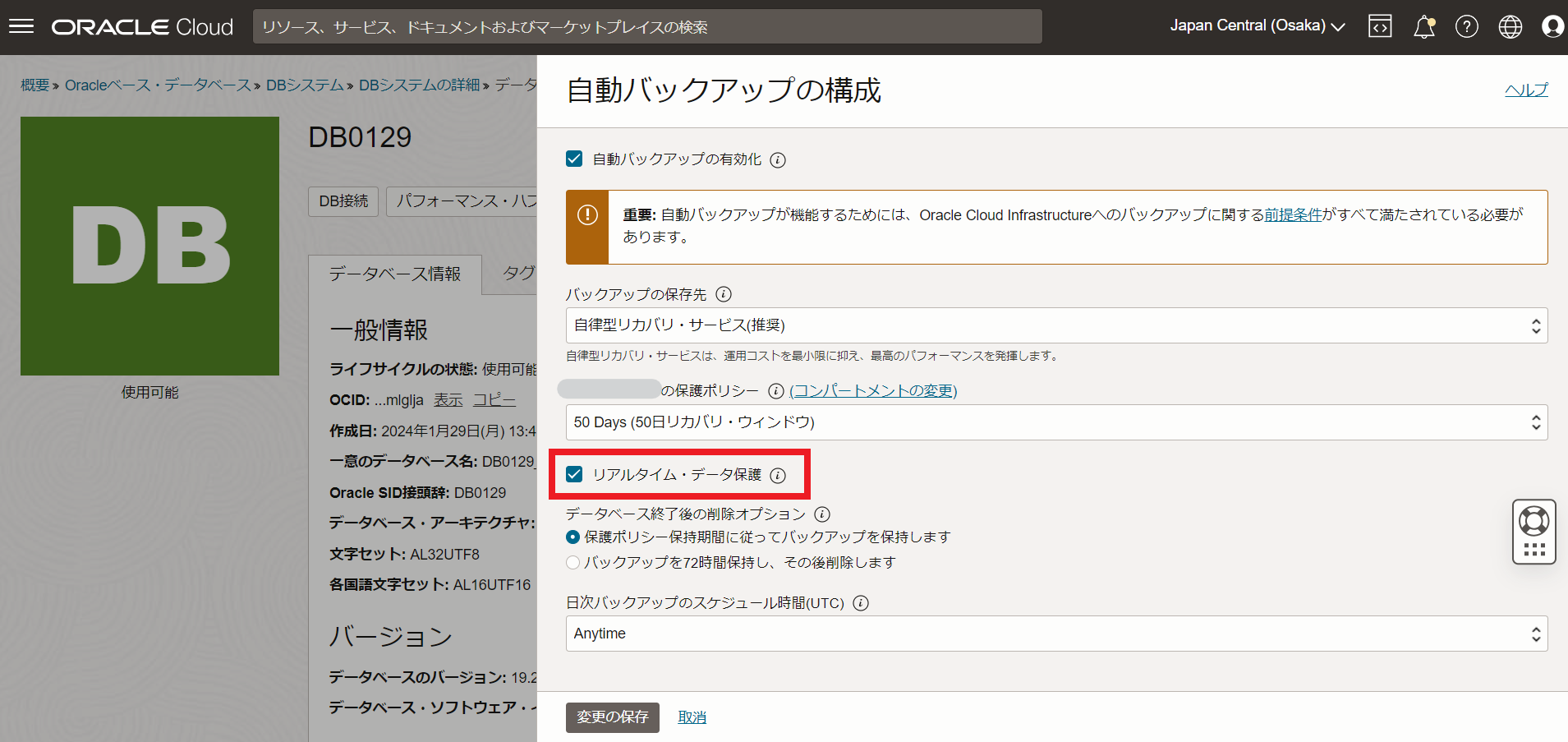
Task: Open the language globe icon
Action: click(x=1510, y=26)
